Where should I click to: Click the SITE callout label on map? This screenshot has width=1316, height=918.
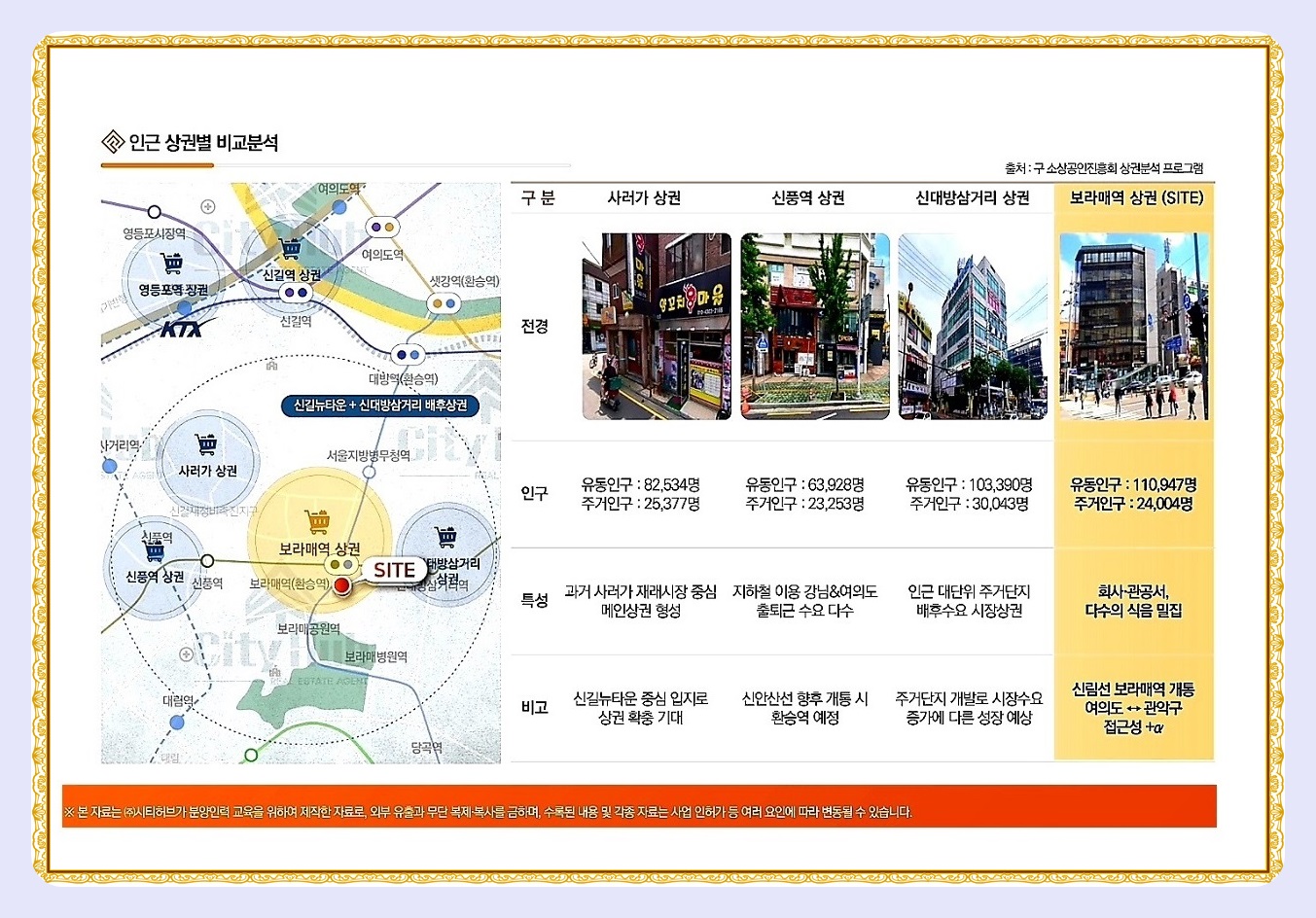click(394, 570)
